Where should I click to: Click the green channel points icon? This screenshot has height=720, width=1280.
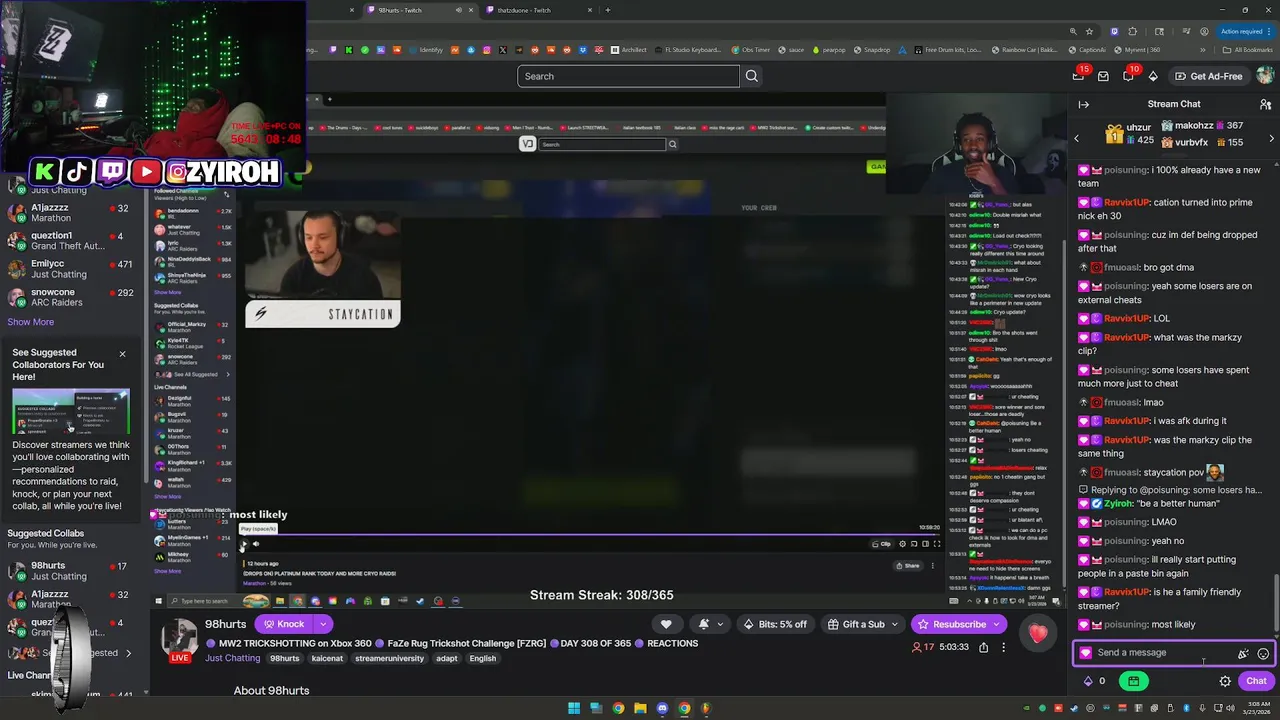(1133, 681)
